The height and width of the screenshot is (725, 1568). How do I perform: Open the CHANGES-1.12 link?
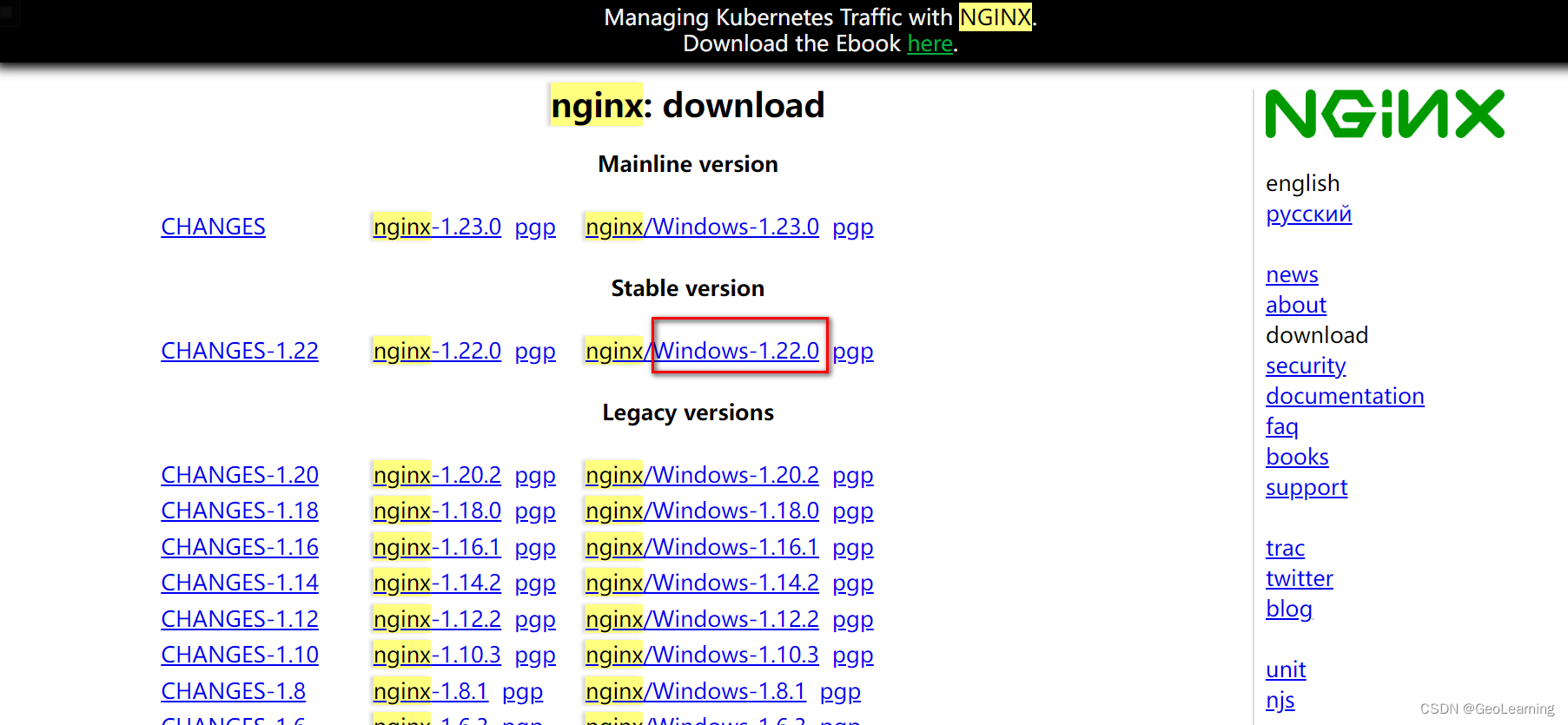pos(240,619)
